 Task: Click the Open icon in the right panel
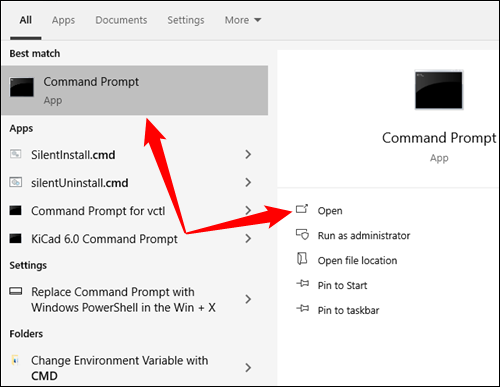click(x=302, y=209)
